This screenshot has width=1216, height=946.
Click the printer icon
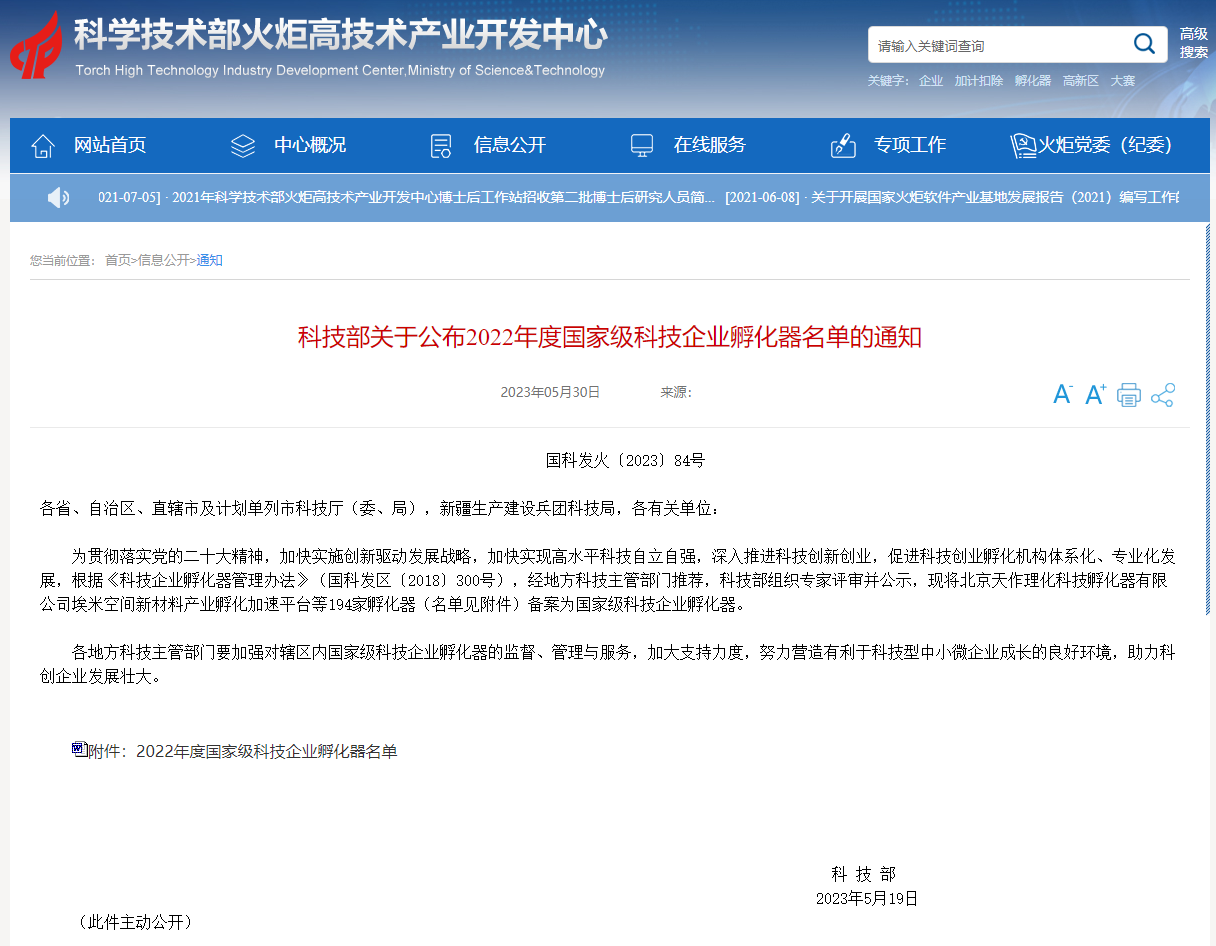[1129, 395]
